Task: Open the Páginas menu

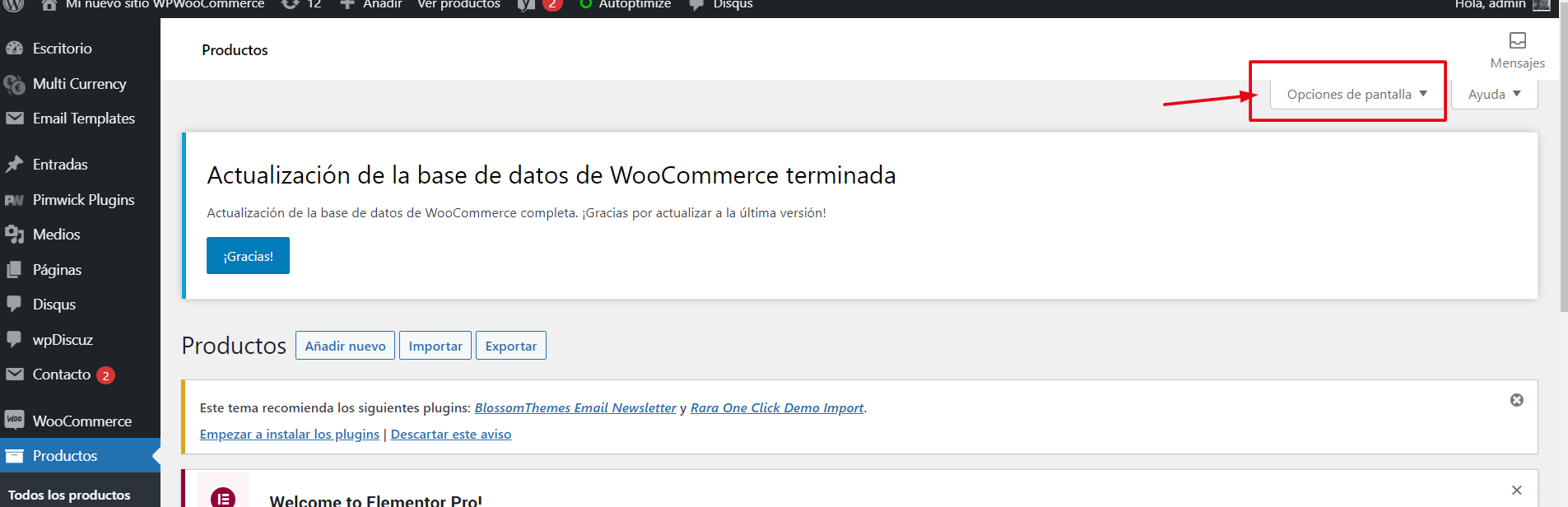Action: pos(58,270)
